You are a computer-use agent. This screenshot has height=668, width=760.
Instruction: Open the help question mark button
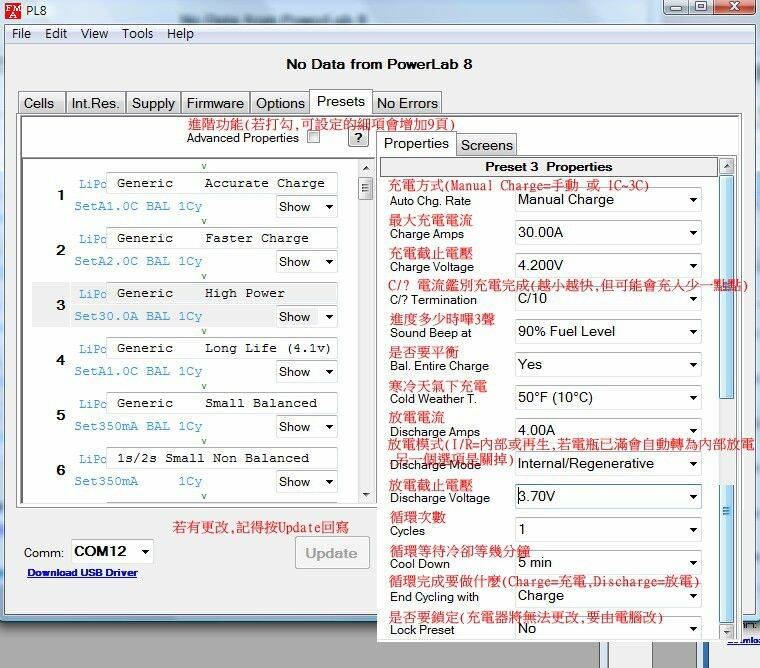358,138
